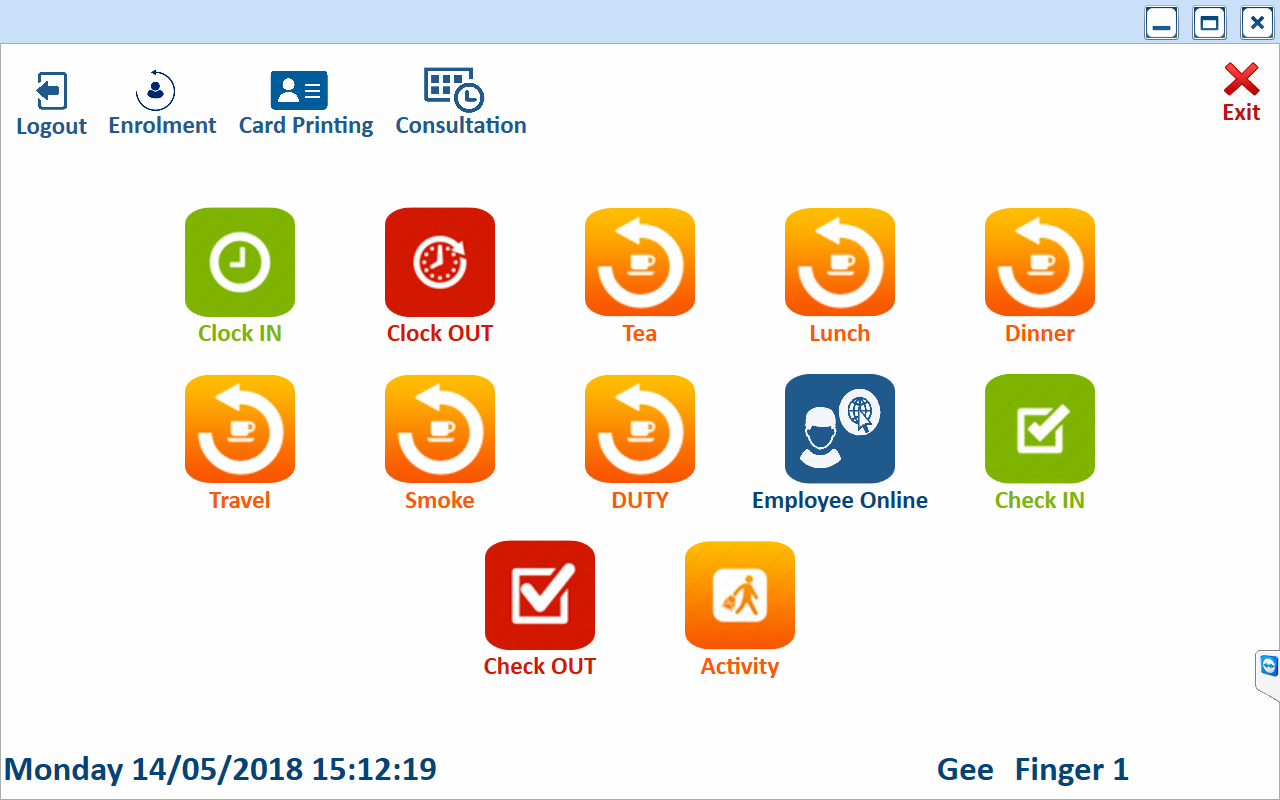The height and width of the screenshot is (800, 1280).
Task: Click the DUTY icon
Action: (640, 429)
